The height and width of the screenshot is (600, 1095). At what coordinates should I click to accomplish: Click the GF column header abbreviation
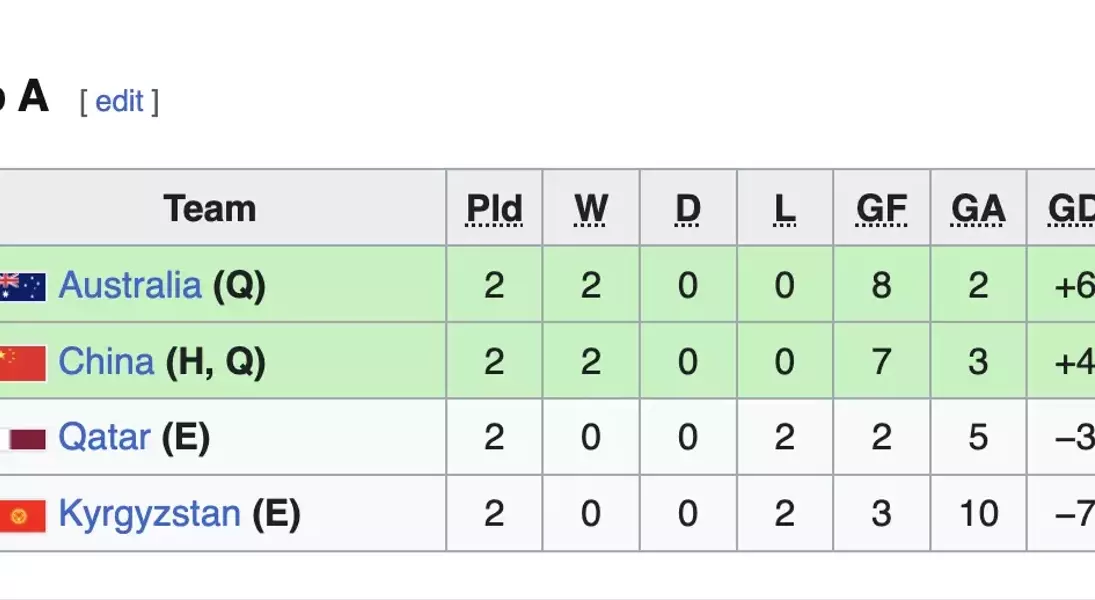click(x=881, y=209)
